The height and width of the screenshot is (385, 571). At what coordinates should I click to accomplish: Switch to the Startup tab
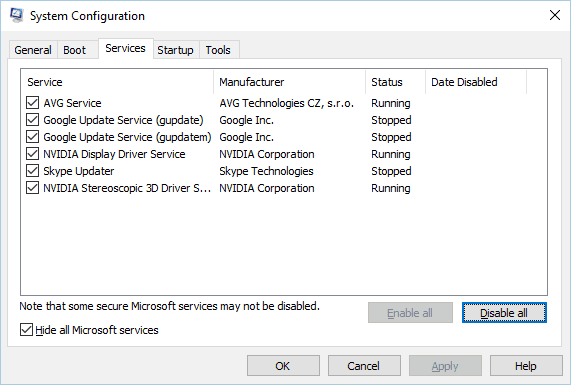(175, 50)
